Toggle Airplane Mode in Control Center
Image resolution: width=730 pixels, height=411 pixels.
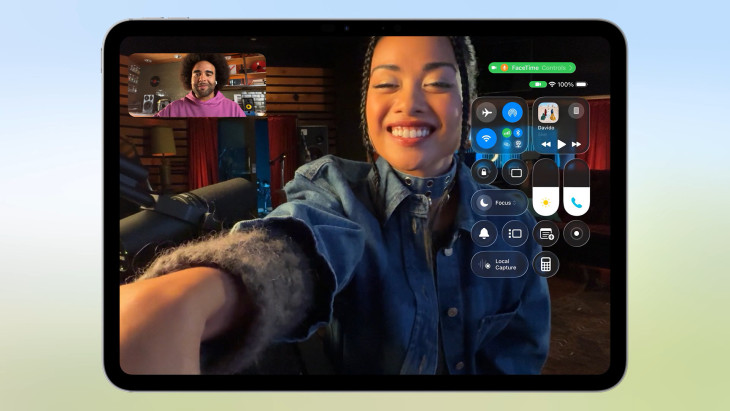485,113
